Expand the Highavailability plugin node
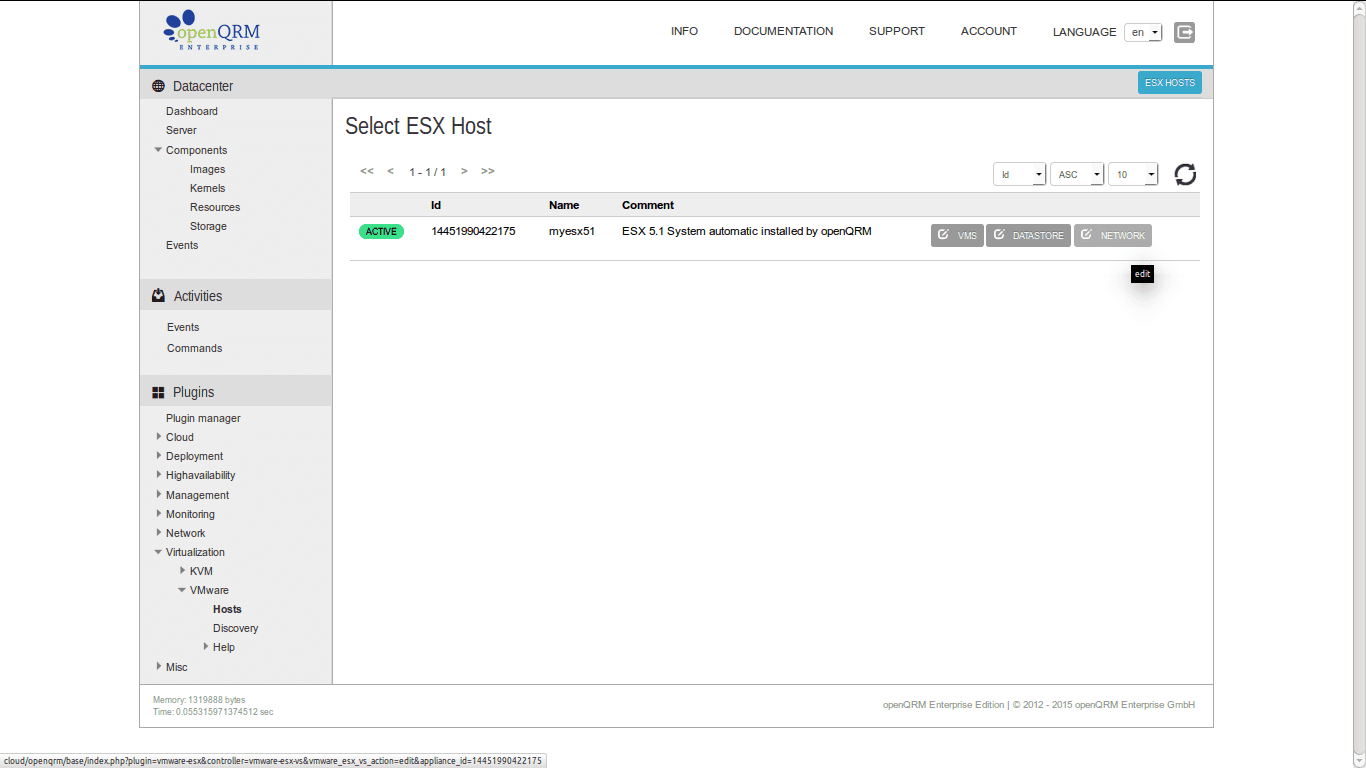Image resolution: width=1366 pixels, height=768 pixels. coord(158,475)
